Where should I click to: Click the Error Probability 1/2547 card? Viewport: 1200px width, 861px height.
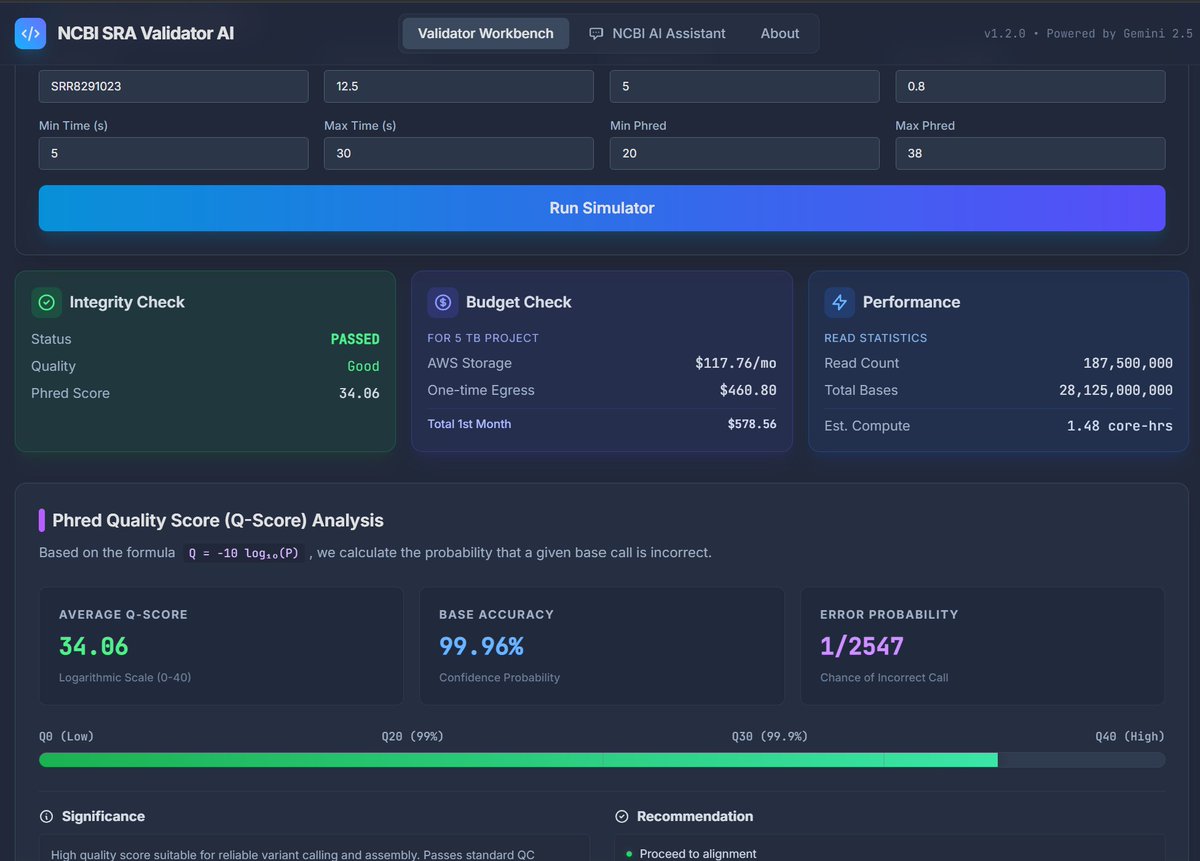coord(982,646)
